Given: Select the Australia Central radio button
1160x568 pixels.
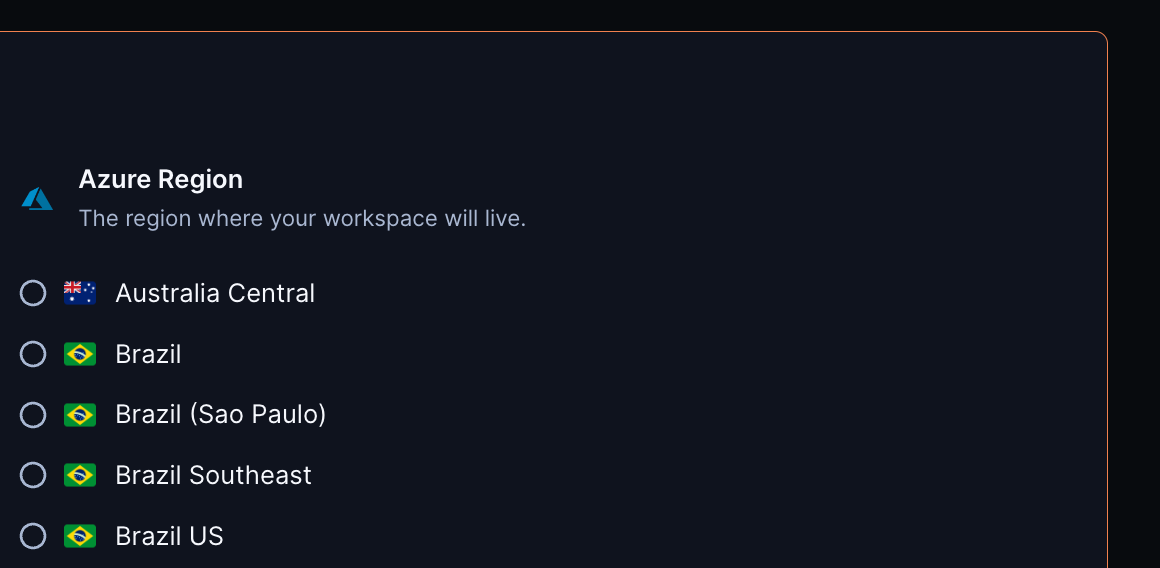Looking at the screenshot, I should [x=33, y=293].
